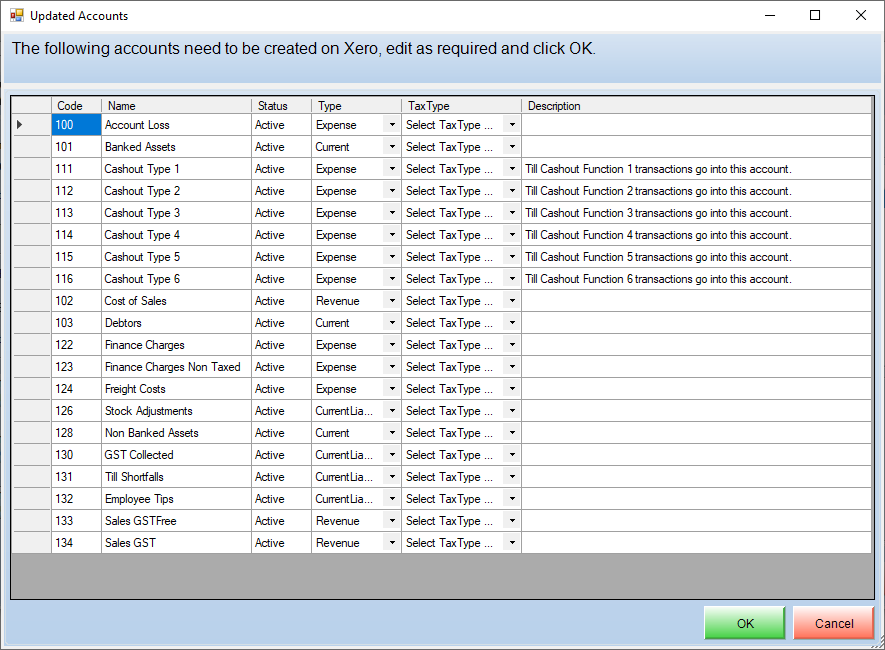Viewport: 885px width, 650px height.
Task: Open the Type dropdown for Stock Adjustments
Action: click(392, 411)
